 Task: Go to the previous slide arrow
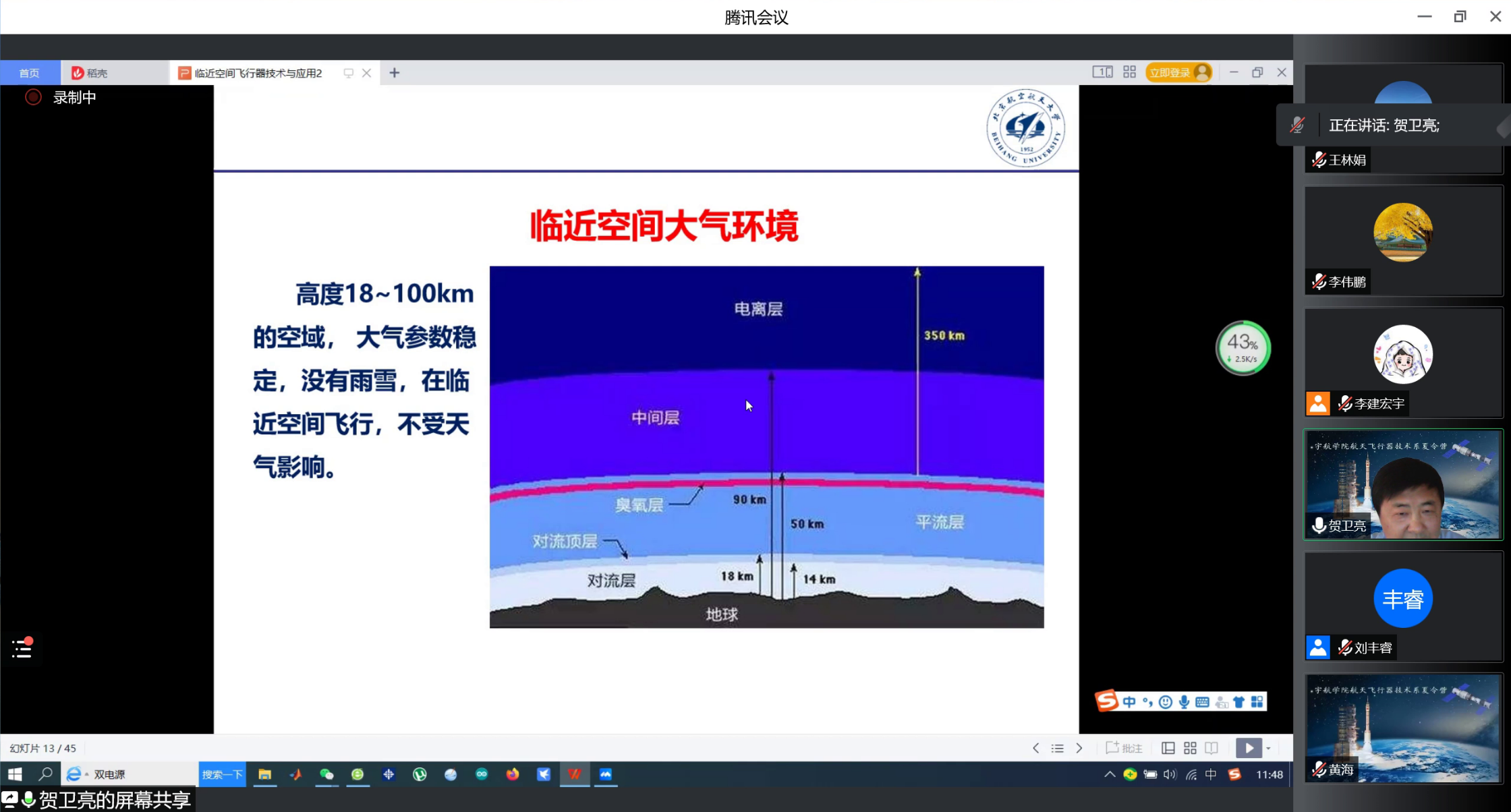[1035, 748]
